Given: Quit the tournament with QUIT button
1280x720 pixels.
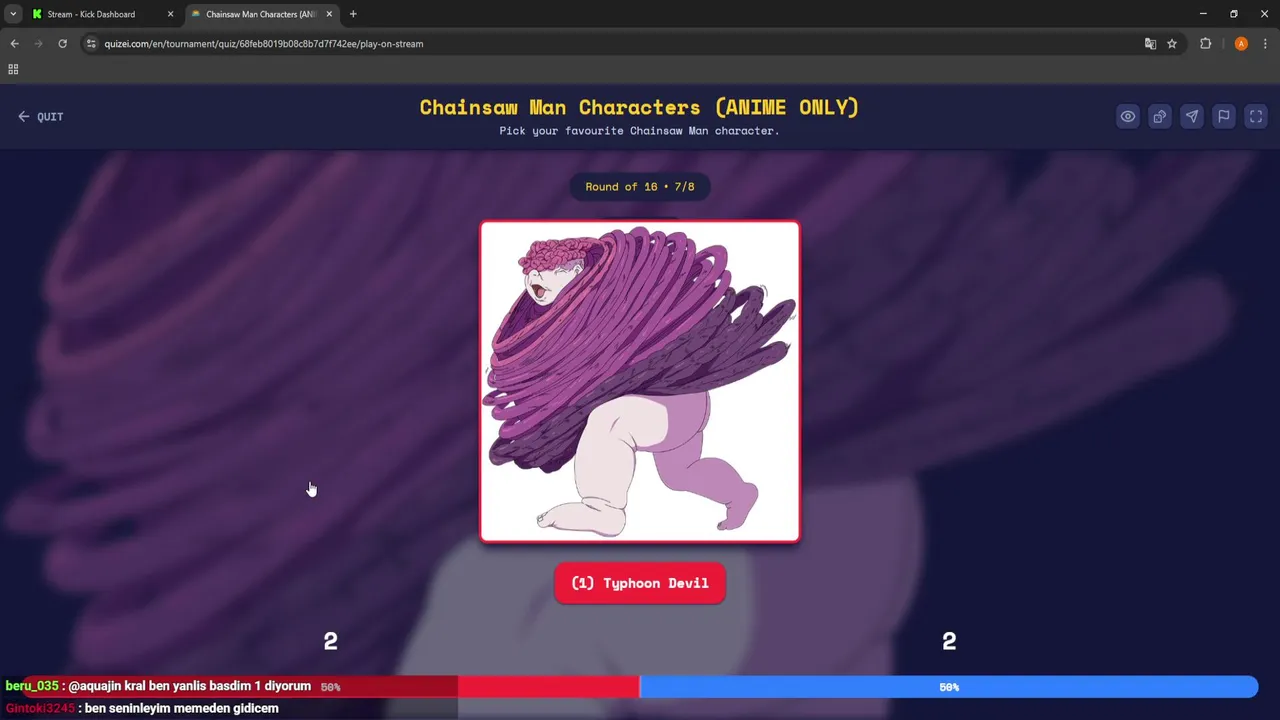Looking at the screenshot, I should (x=40, y=117).
